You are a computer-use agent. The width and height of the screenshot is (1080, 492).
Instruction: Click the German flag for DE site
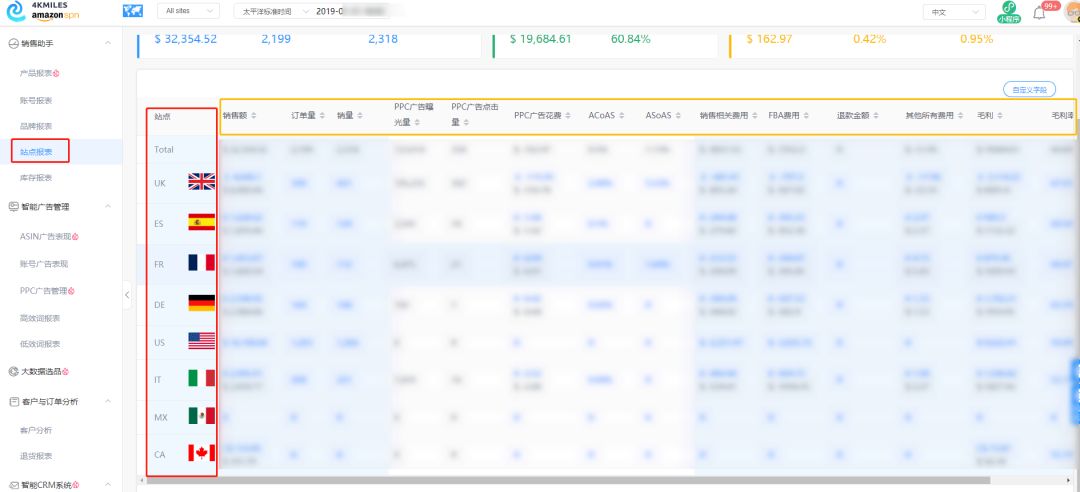(x=201, y=303)
